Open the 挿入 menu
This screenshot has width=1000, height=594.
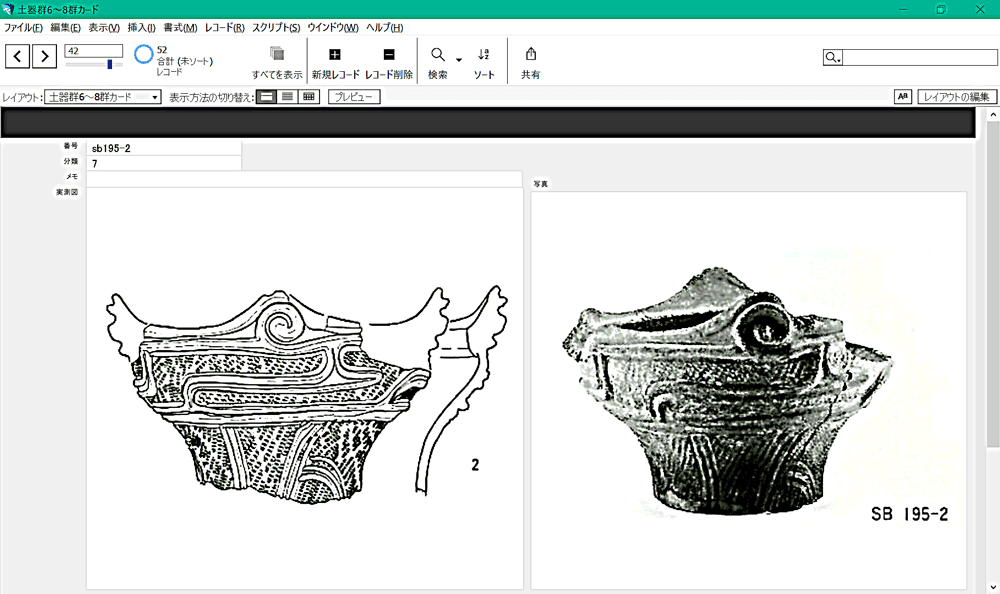click(142, 27)
